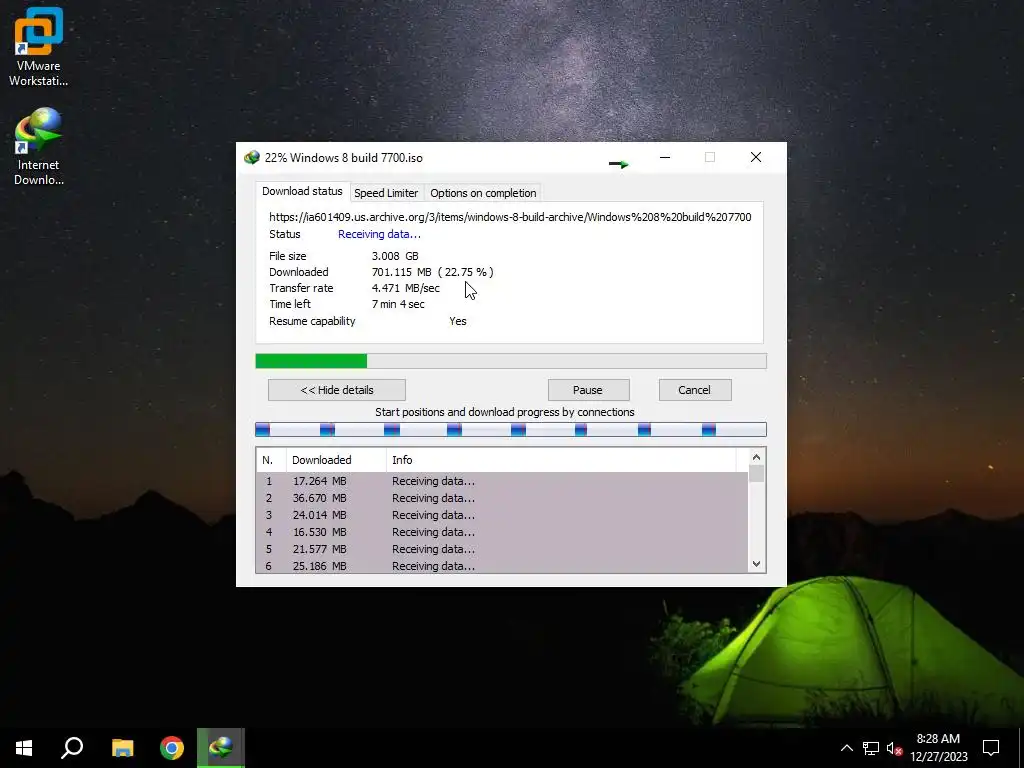Viewport: 1024px width, 768px height.
Task: Open the VMware Workstation desktop shortcut
Action: [39, 47]
